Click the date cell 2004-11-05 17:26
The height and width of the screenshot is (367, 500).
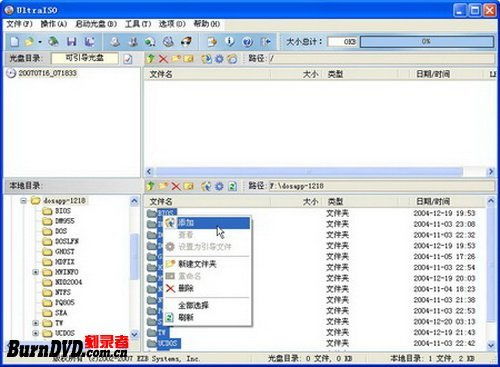tap(444, 256)
